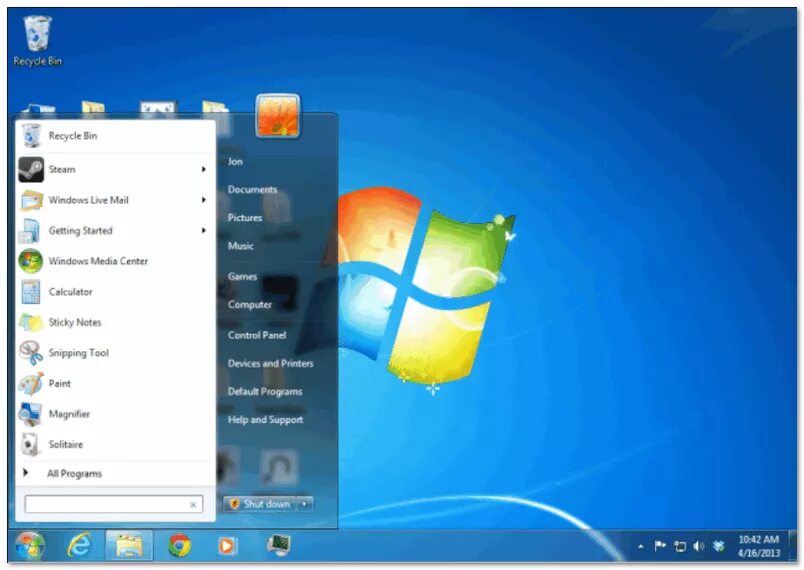Click the Snipping Tool label text
804x570 pixels.
pos(78,353)
